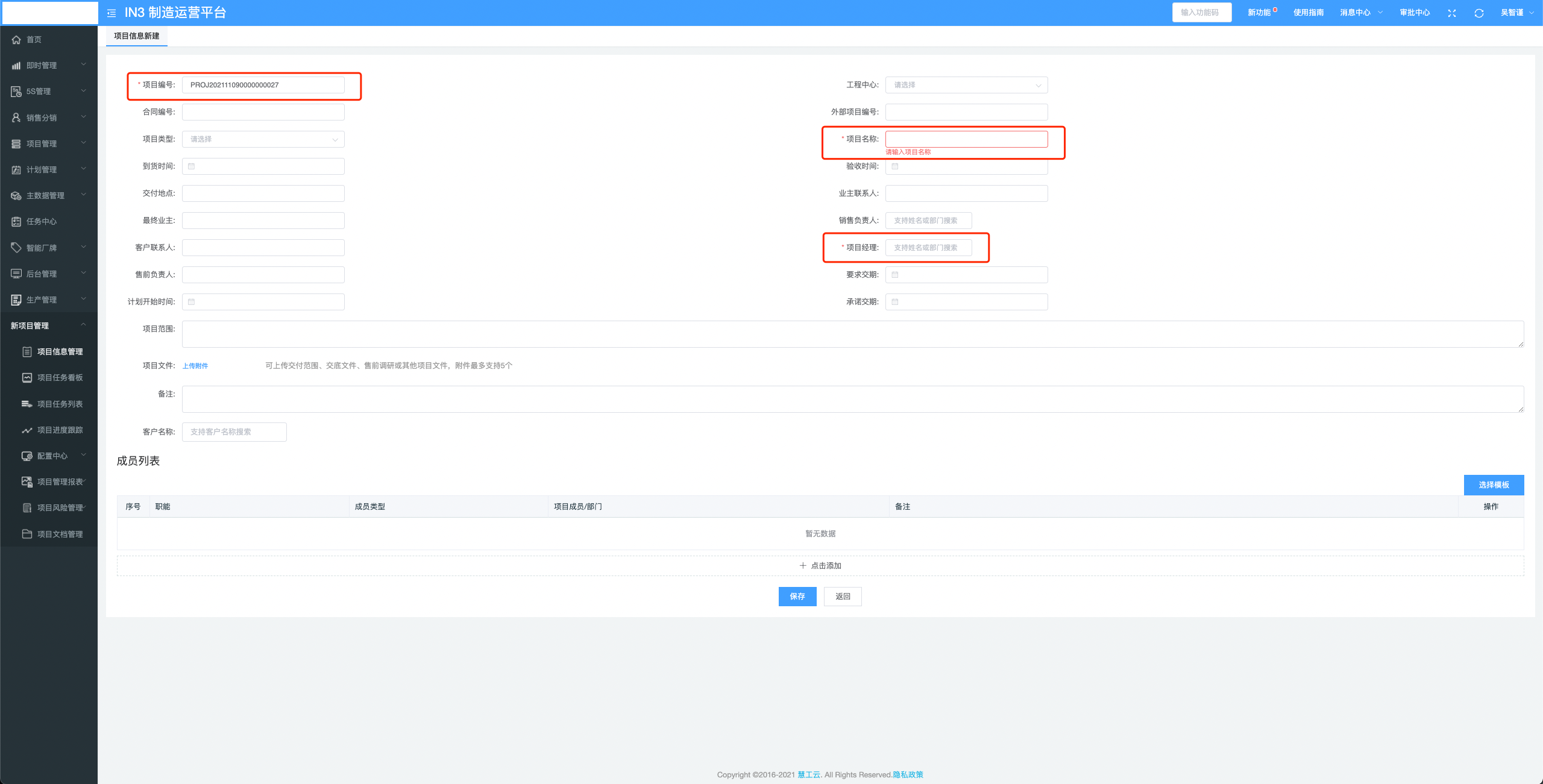Select the 项目信息新建 tab
1543x784 pixels.
tap(137, 36)
